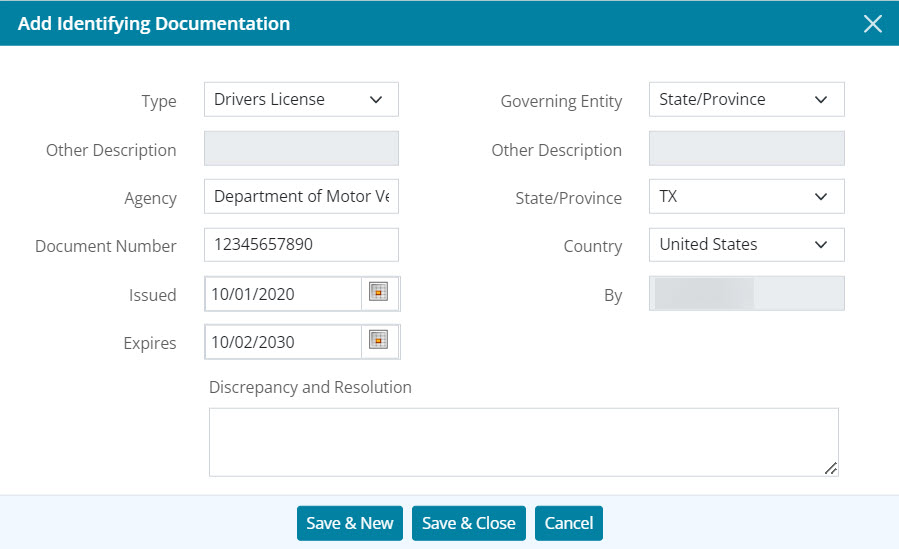Screen dimensions: 899x549
Task: Open the Issued date calendar picker
Action: pyautogui.click(x=378, y=292)
